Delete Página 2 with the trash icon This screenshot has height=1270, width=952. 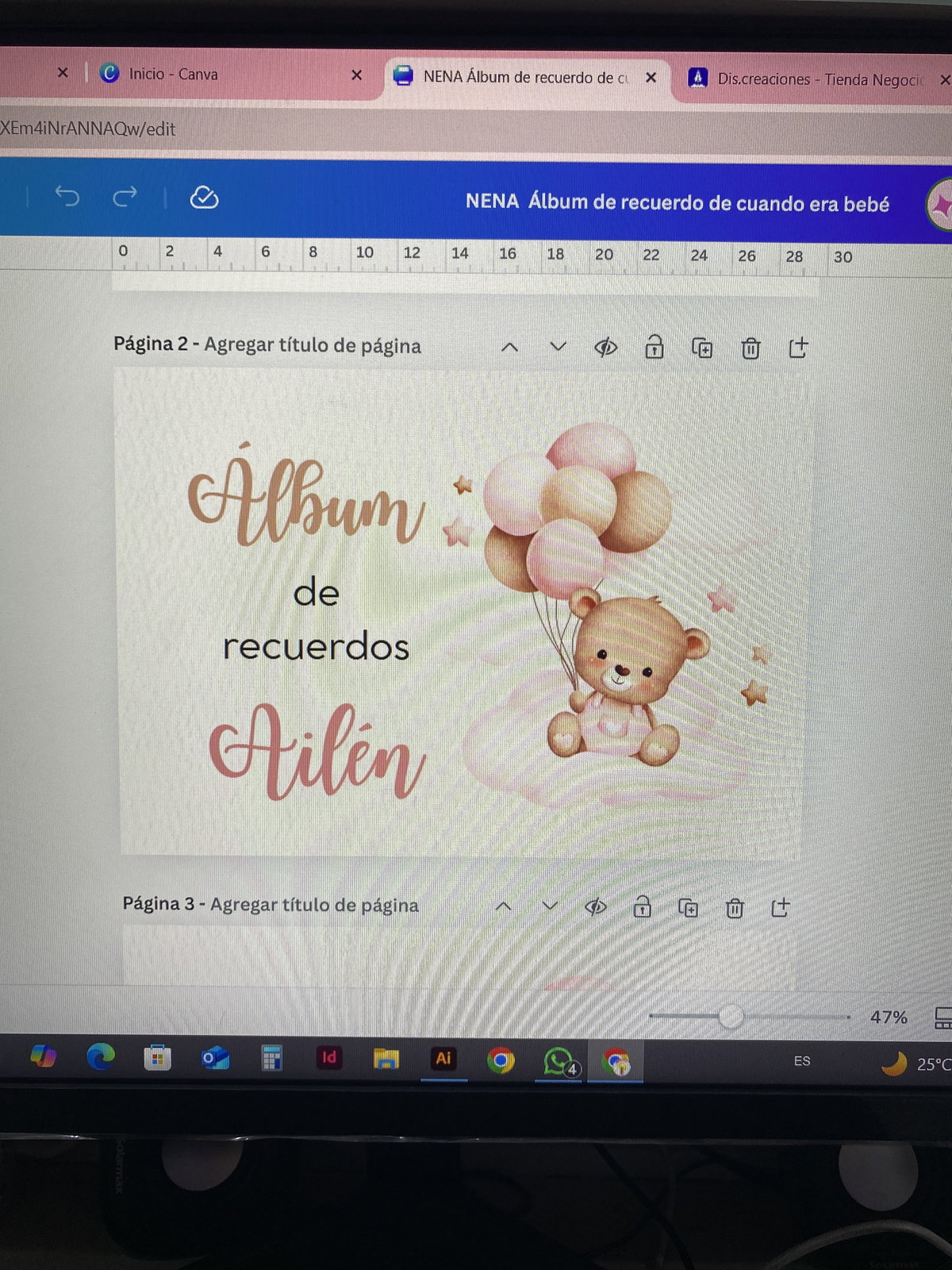[750, 348]
